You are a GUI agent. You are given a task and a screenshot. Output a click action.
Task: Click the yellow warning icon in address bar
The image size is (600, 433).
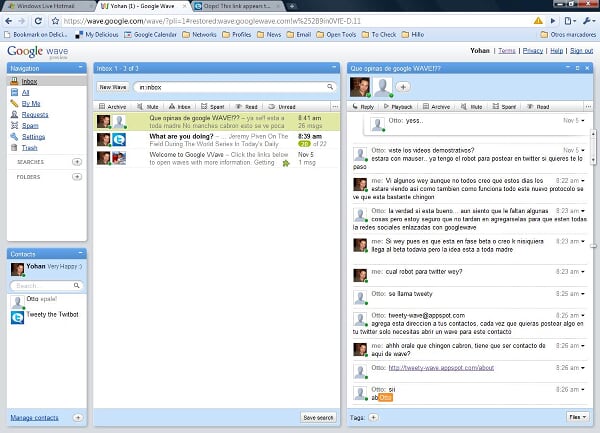coord(538,21)
